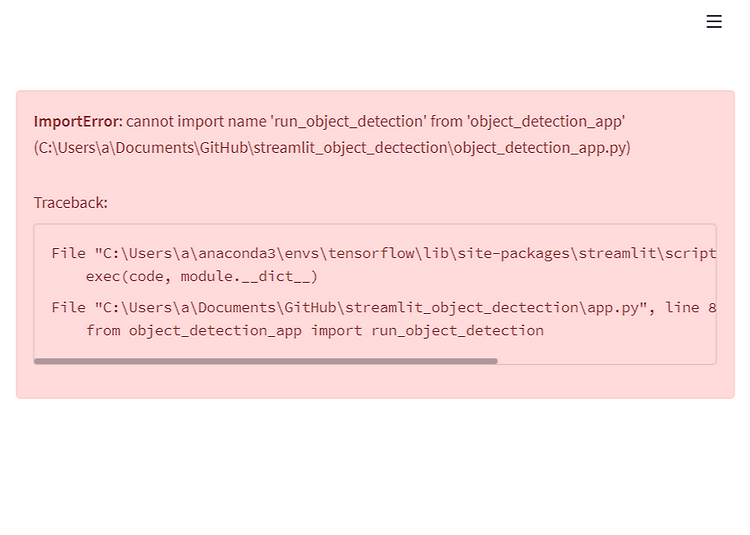The image size is (750, 535).
Task: Click 'object_detection_app' quoted module name in message
Action: [x=546, y=121]
